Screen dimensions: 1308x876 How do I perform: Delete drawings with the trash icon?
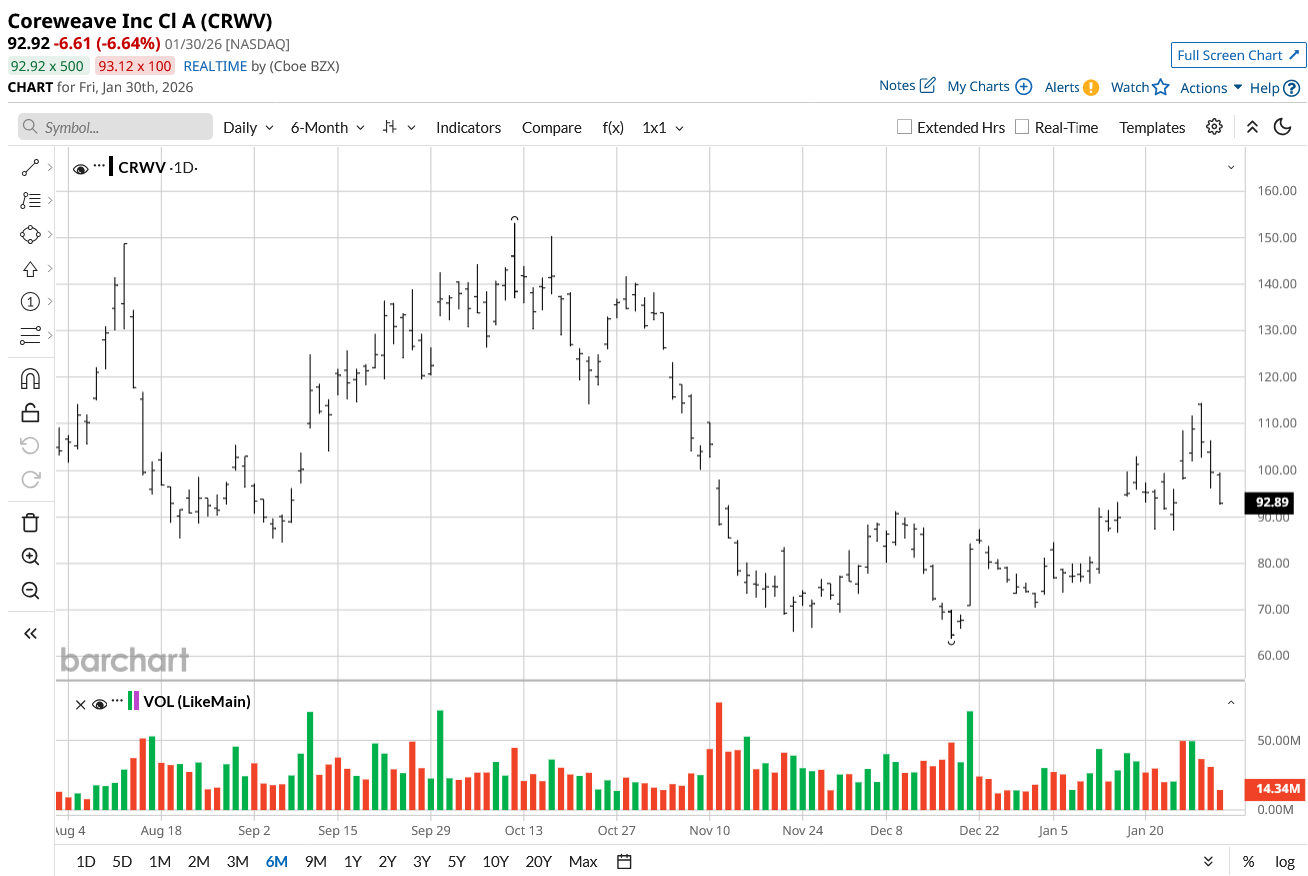coord(30,523)
